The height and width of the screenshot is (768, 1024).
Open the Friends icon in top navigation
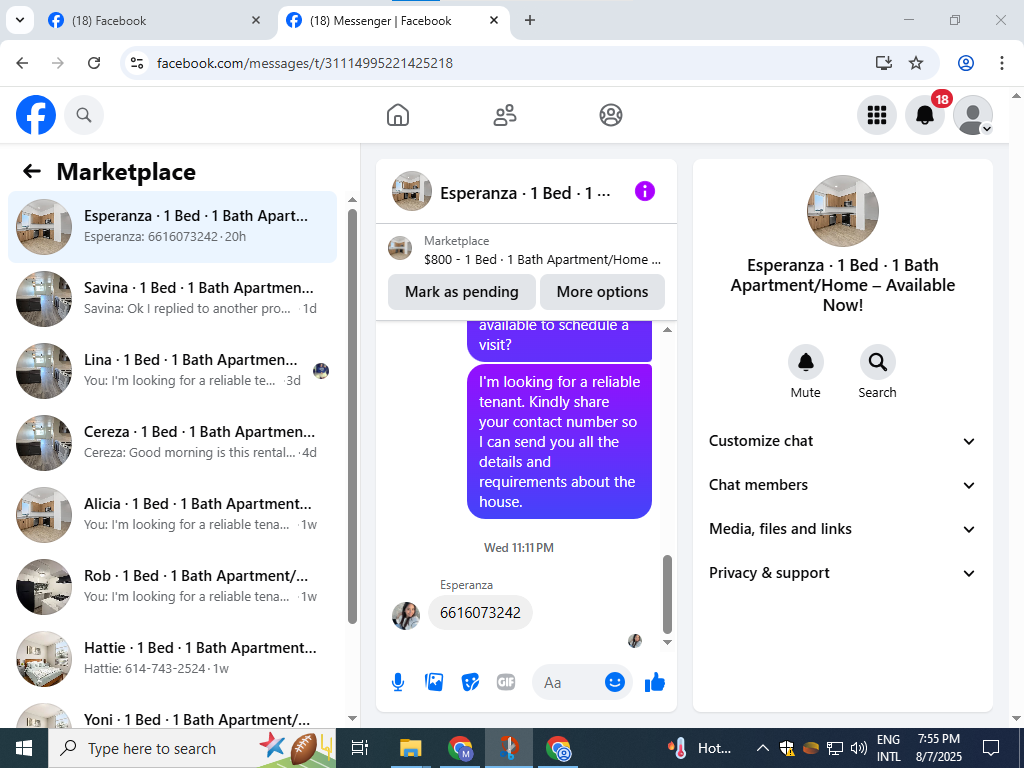coord(504,115)
